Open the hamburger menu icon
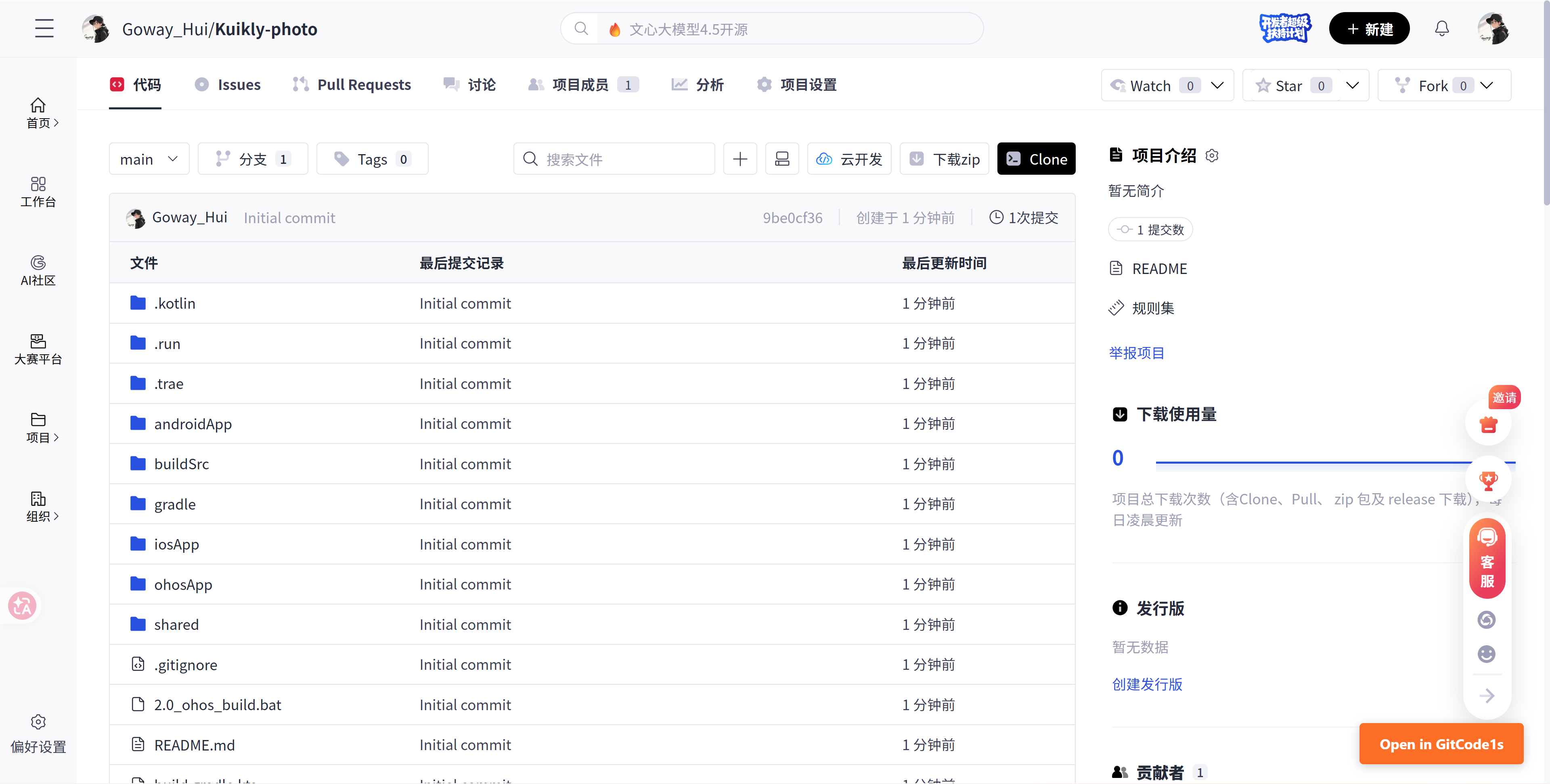The width and height of the screenshot is (1550, 784). [x=44, y=28]
